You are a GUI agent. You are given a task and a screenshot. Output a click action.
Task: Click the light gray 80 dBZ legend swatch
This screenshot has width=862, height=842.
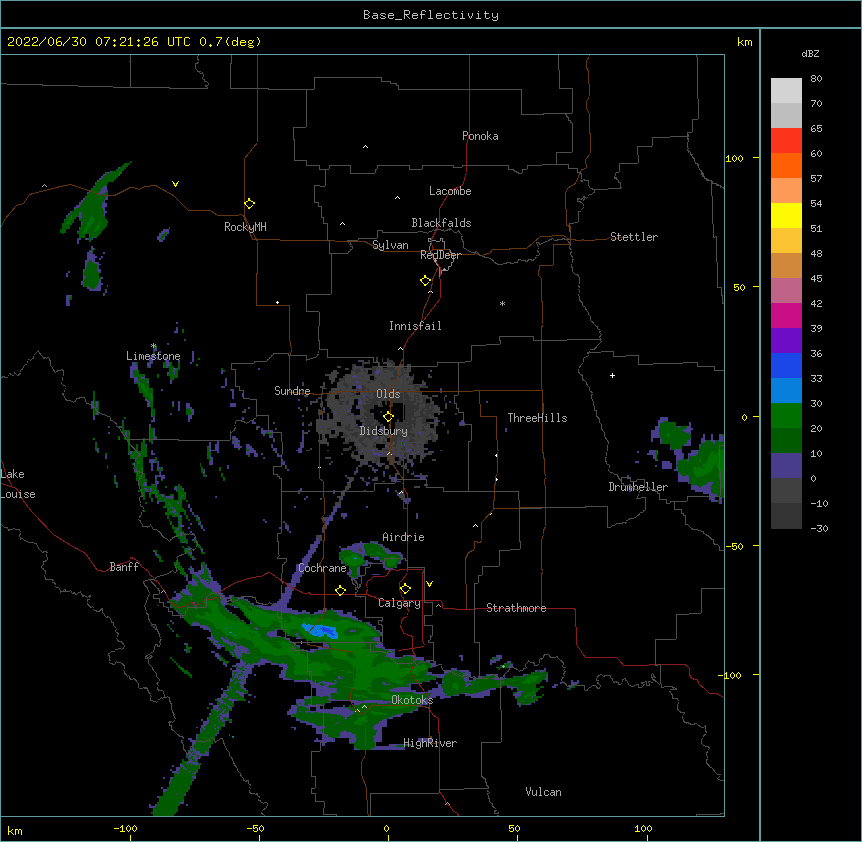pyautogui.click(x=786, y=91)
